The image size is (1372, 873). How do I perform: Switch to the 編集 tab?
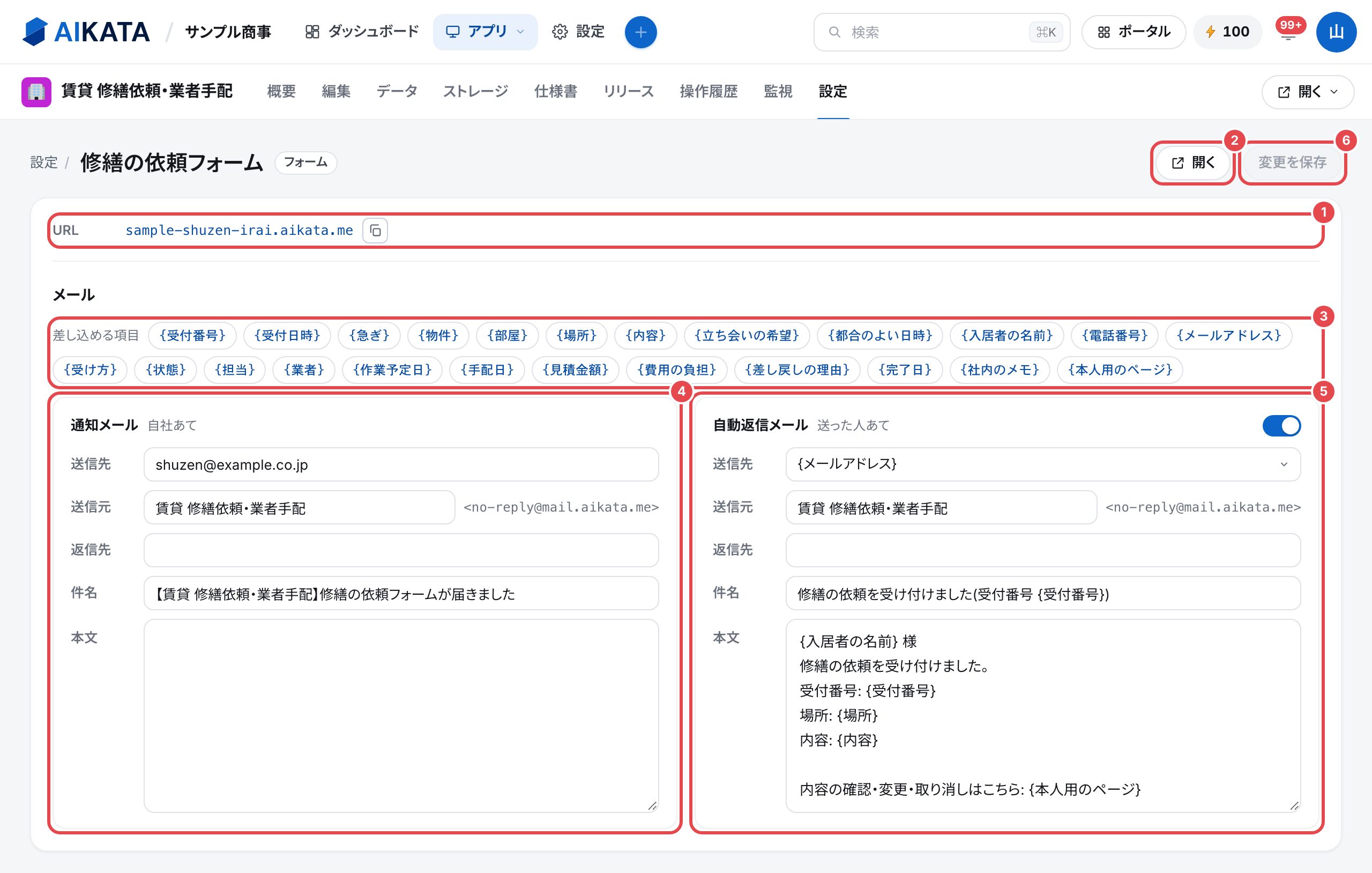point(336,92)
